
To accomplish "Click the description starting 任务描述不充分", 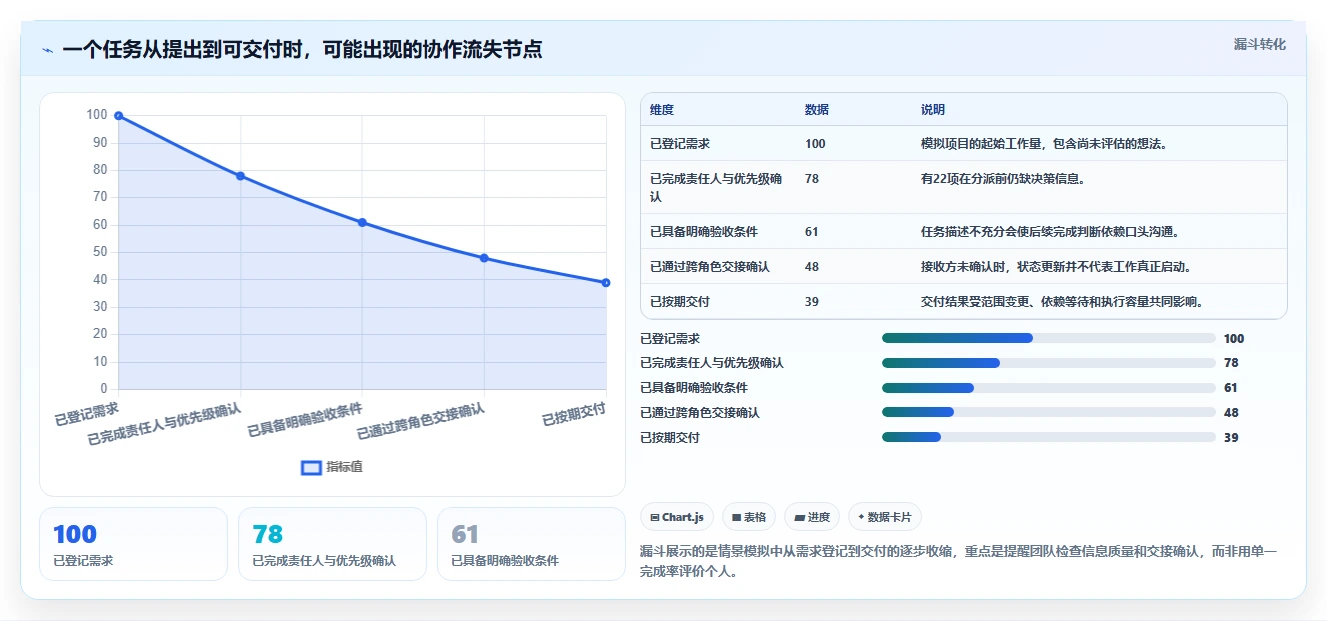I will click(x=1051, y=232).
